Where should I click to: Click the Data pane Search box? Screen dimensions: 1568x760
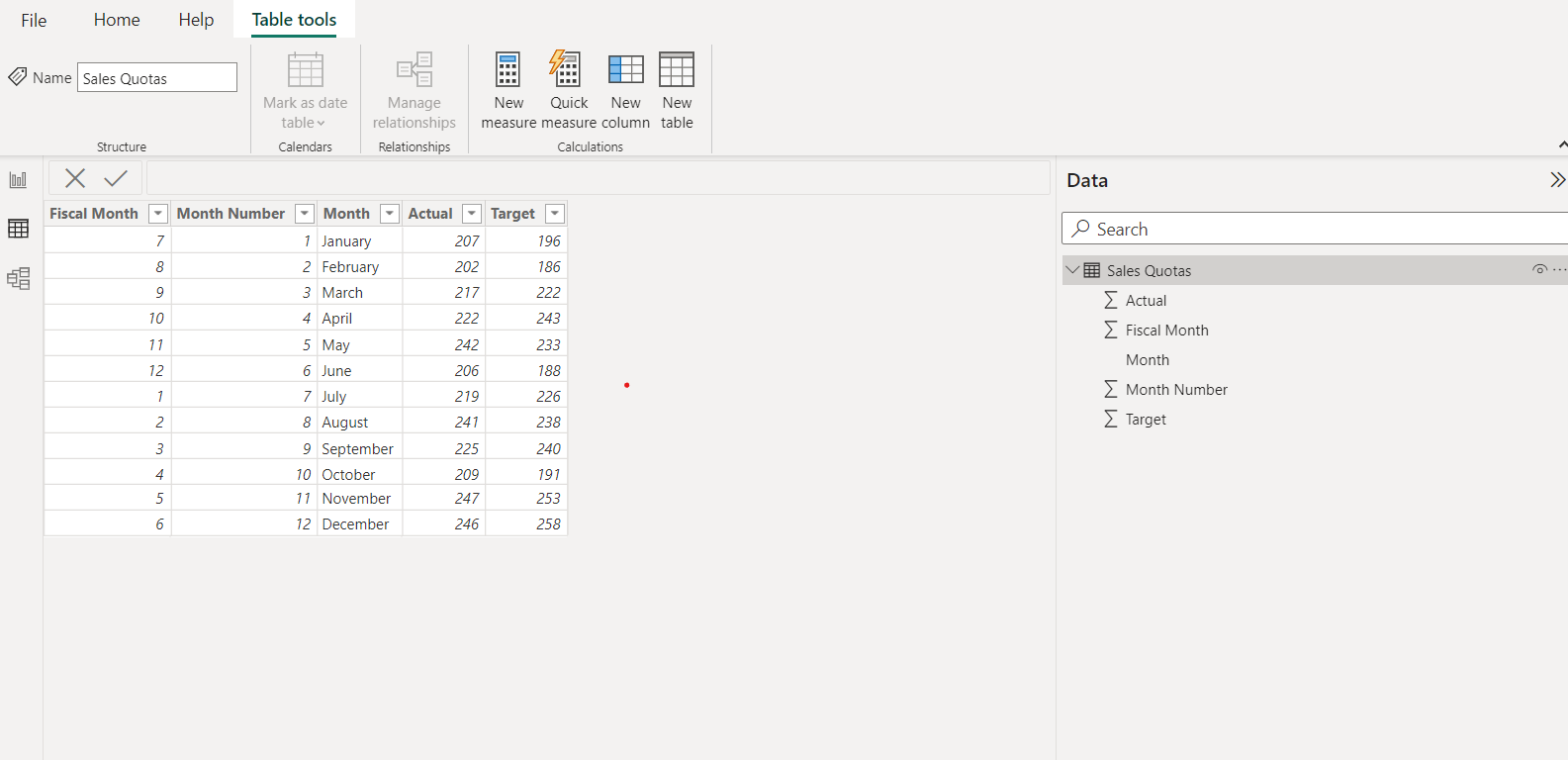point(1315,229)
